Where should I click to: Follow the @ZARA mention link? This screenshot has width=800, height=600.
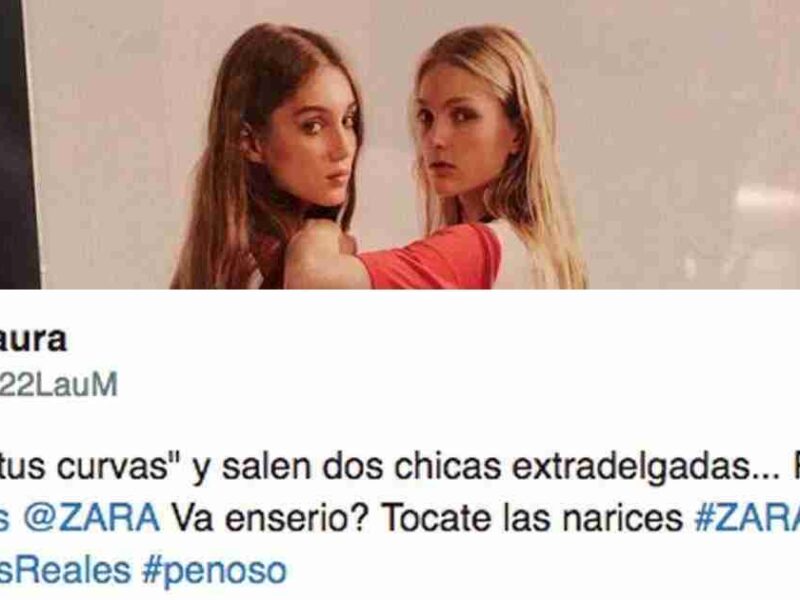tap(80, 518)
